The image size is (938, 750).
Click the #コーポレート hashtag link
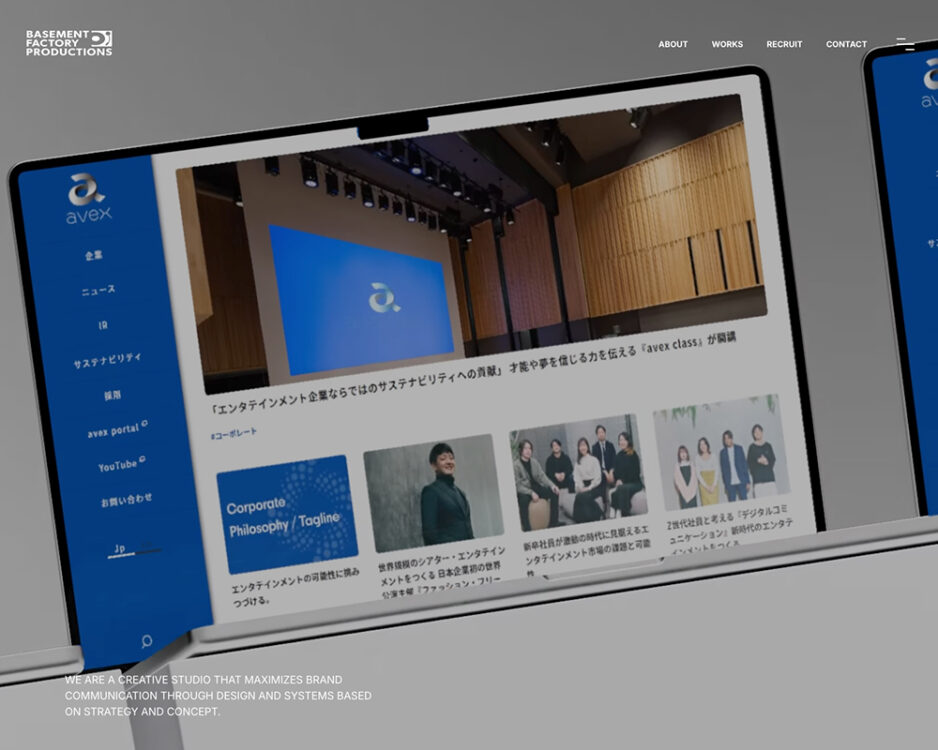coord(233,433)
